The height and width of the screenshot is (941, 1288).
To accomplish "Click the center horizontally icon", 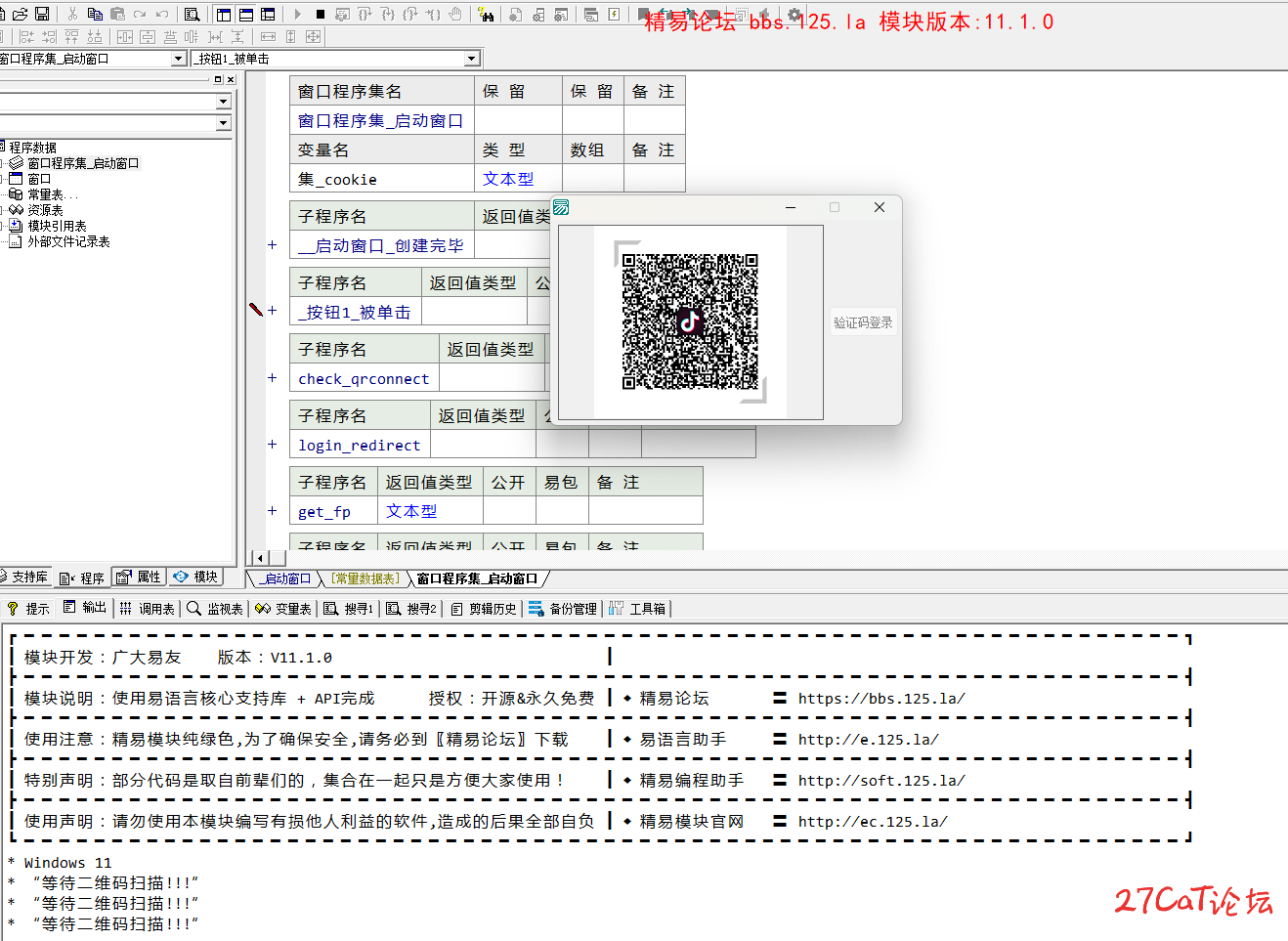I will [x=125, y=36].
